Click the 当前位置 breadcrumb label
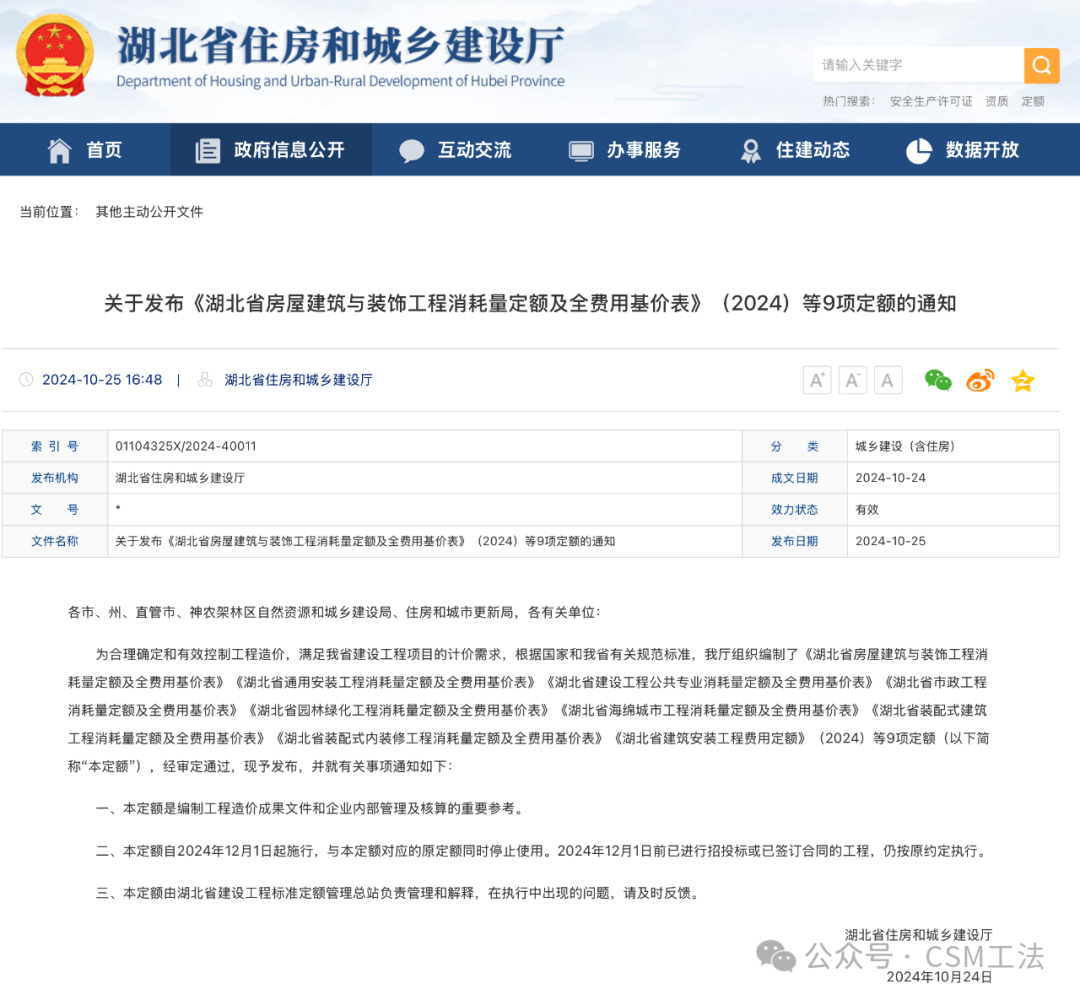Viewport: 1080px width, 1000px height. 49,212
